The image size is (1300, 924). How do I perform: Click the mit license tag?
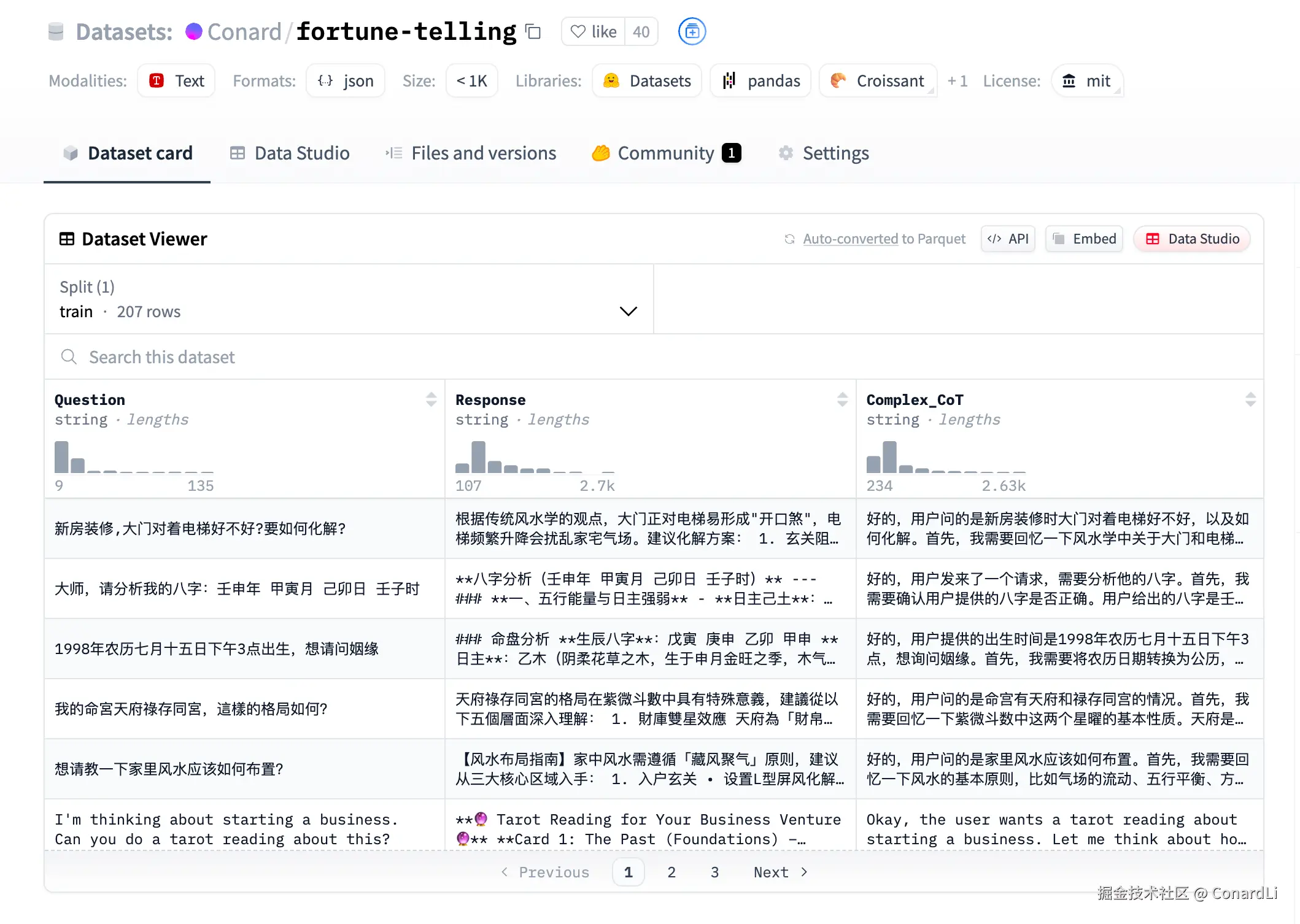point(1086,81)
